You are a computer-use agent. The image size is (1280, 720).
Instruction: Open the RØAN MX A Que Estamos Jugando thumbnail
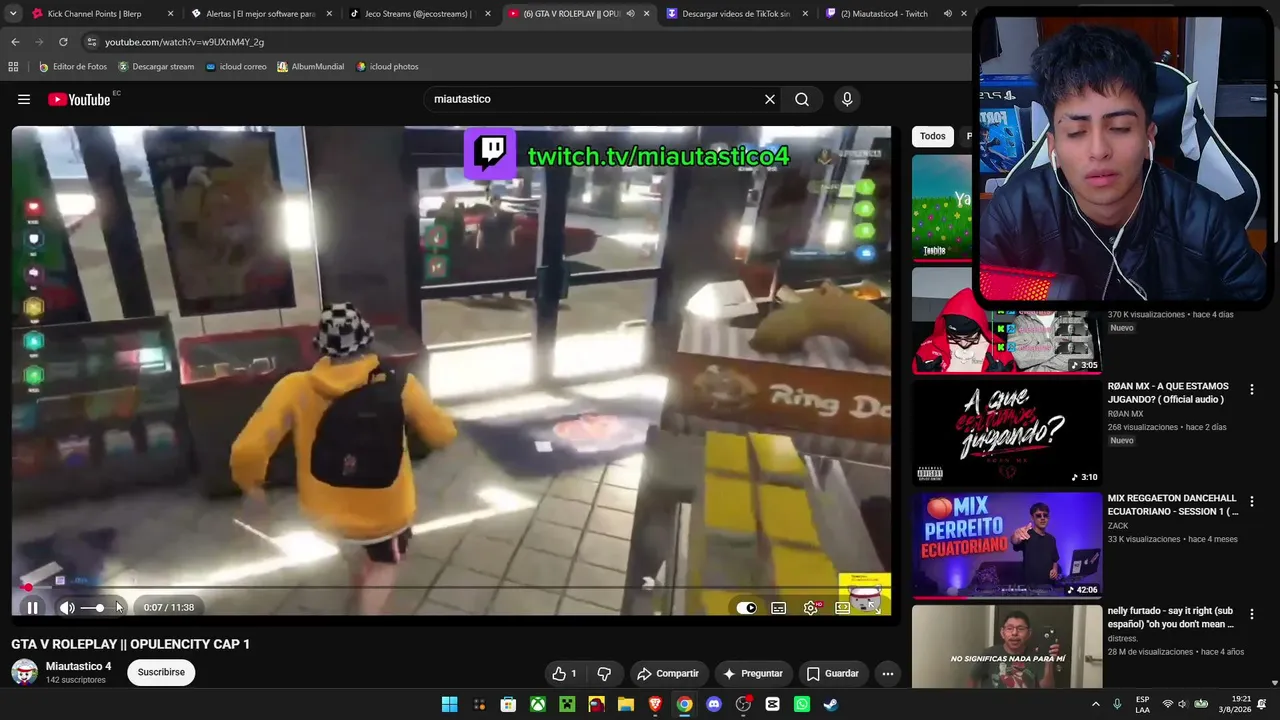pyautogui.click(x=1006, y=433)
